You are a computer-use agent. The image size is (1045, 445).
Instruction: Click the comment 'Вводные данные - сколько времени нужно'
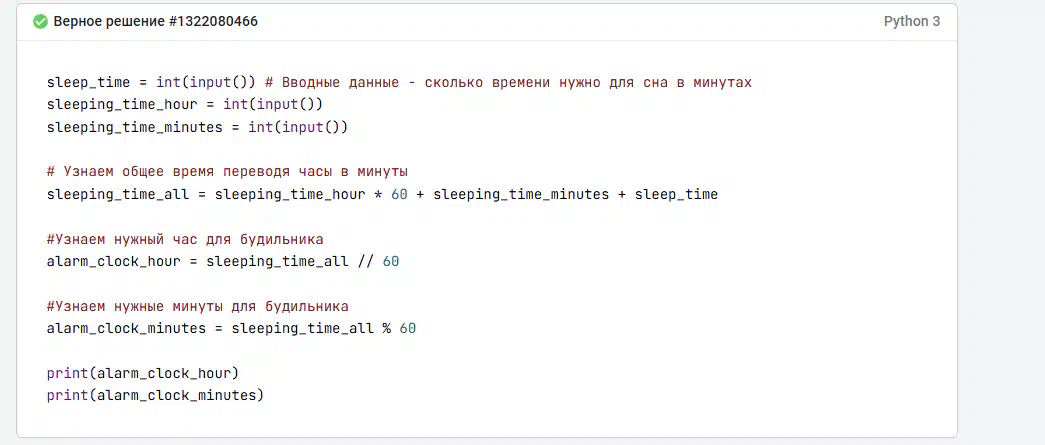tap(443, 83)
